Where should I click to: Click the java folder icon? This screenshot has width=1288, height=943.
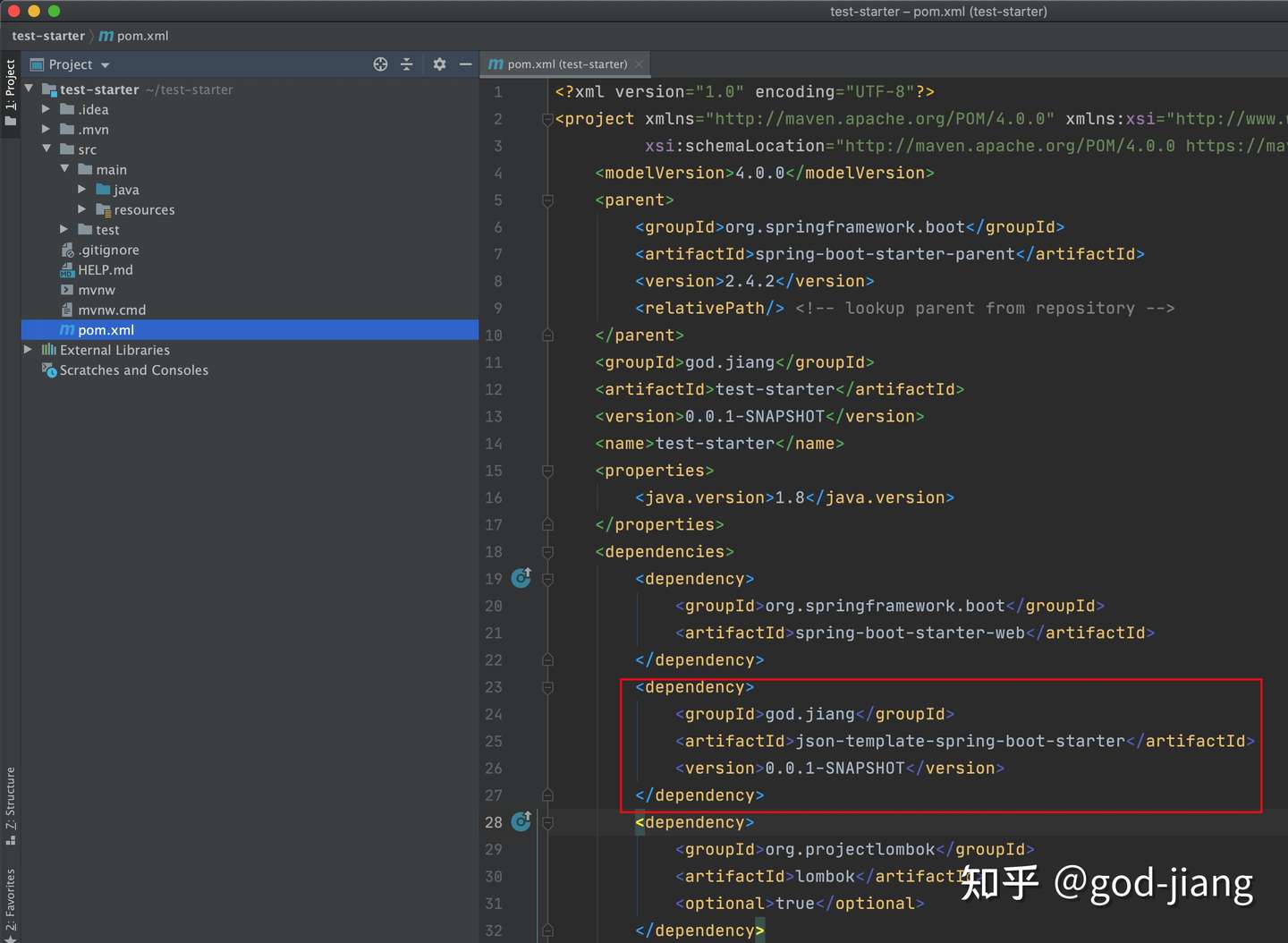pyautogui.click(x=103, y=189)
